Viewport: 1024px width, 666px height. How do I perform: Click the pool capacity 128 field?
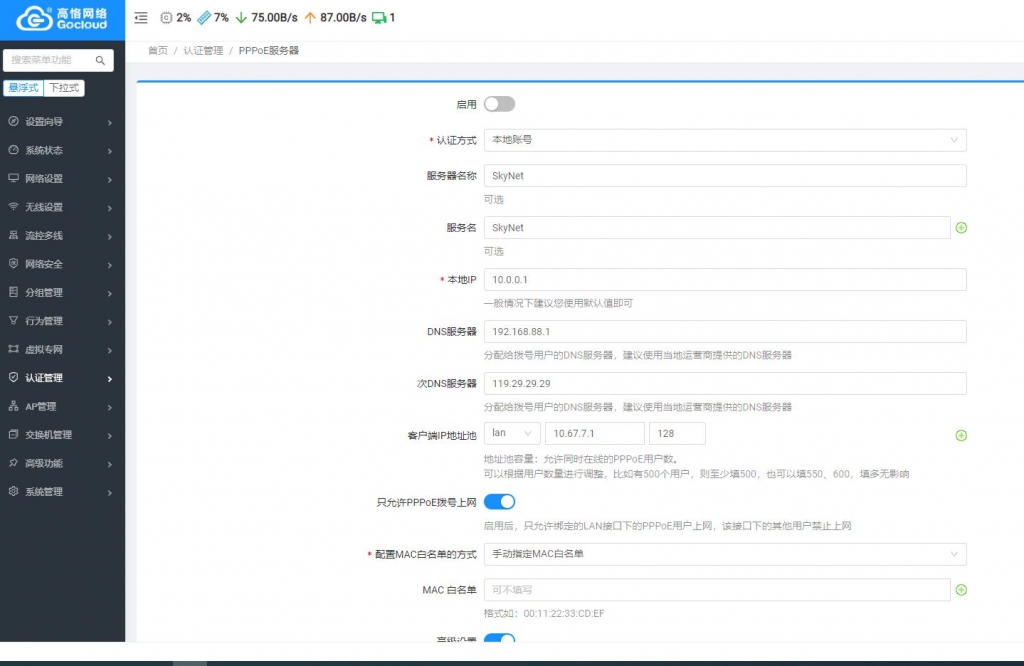[x=677, y=433]
